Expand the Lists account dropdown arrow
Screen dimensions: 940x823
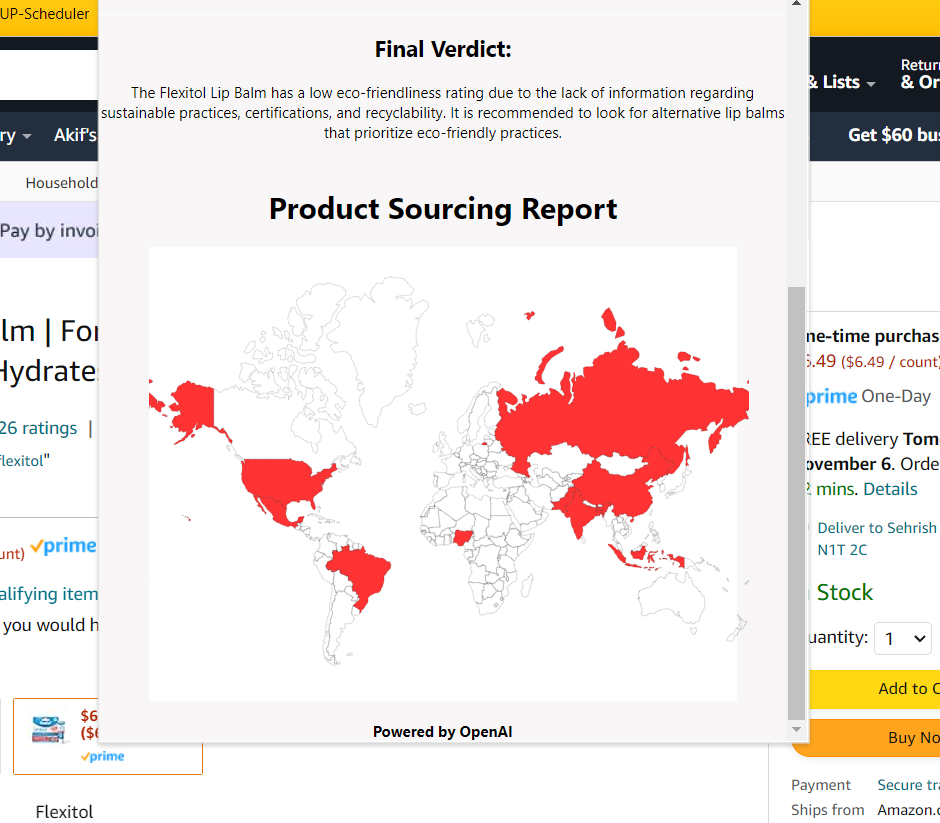(871, 84)
